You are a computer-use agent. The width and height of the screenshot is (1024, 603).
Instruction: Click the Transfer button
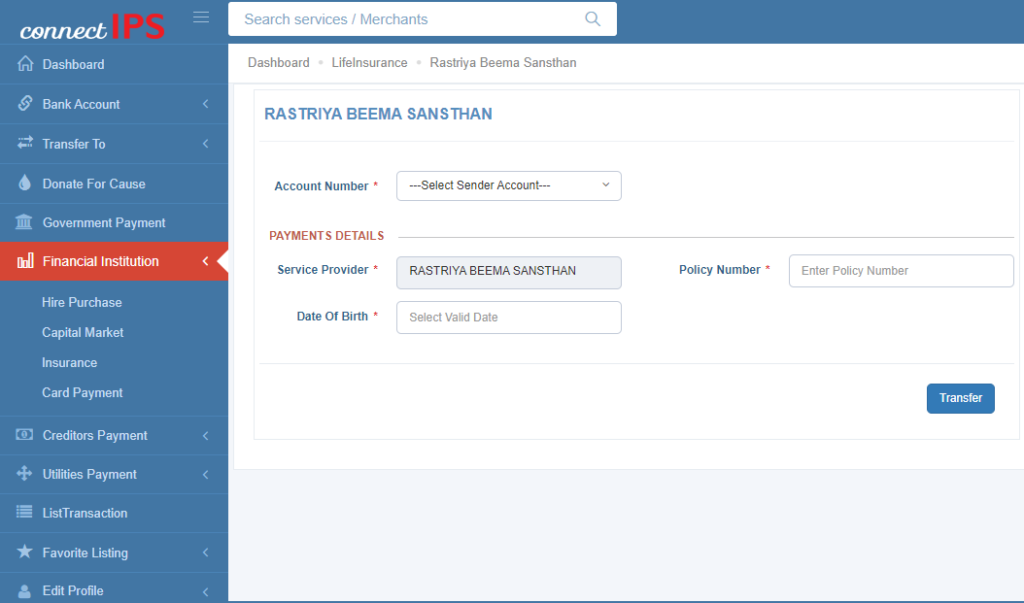pos(961,398)
